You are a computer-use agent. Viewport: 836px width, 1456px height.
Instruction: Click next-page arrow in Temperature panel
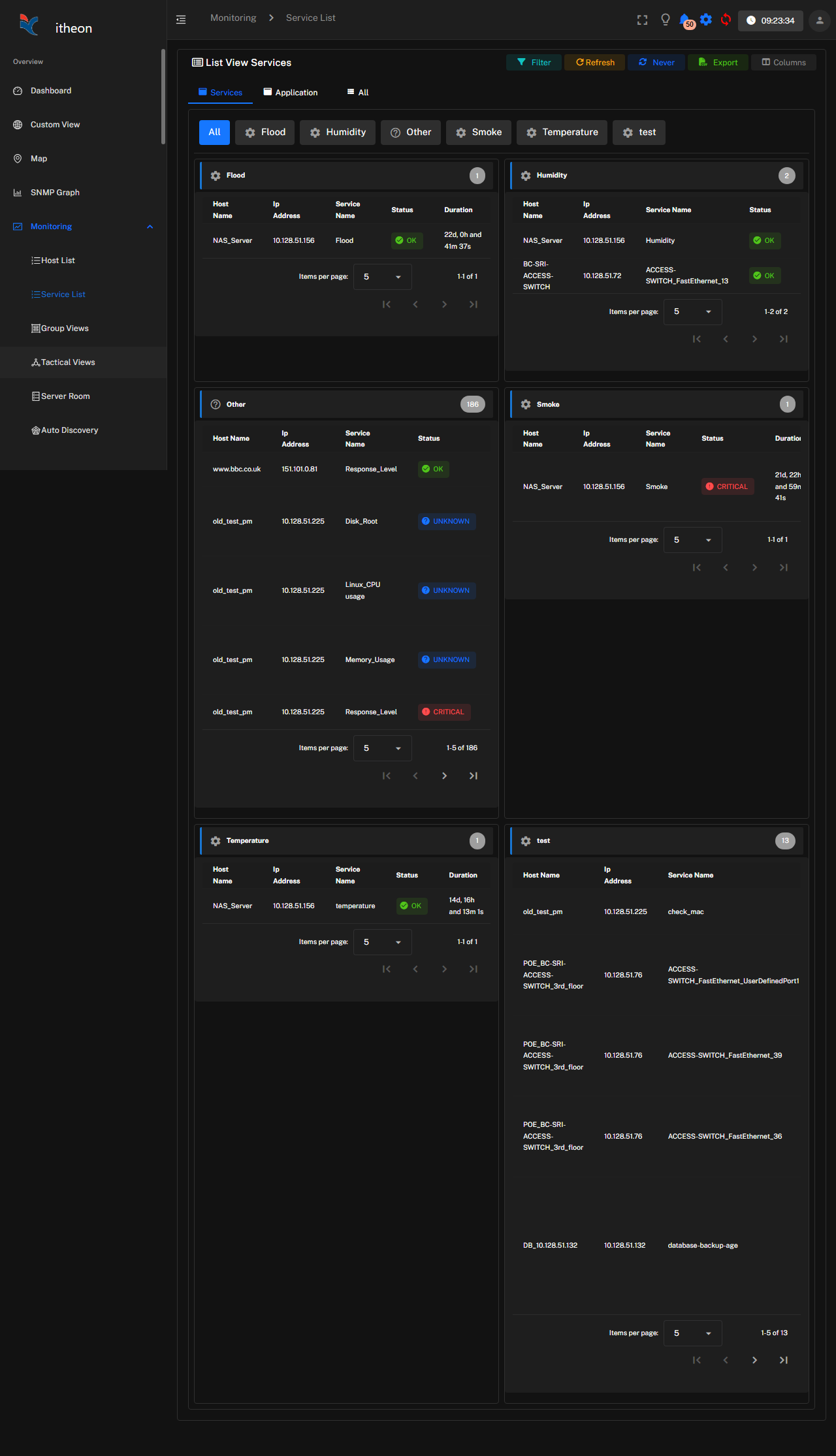tap(445, 969)
